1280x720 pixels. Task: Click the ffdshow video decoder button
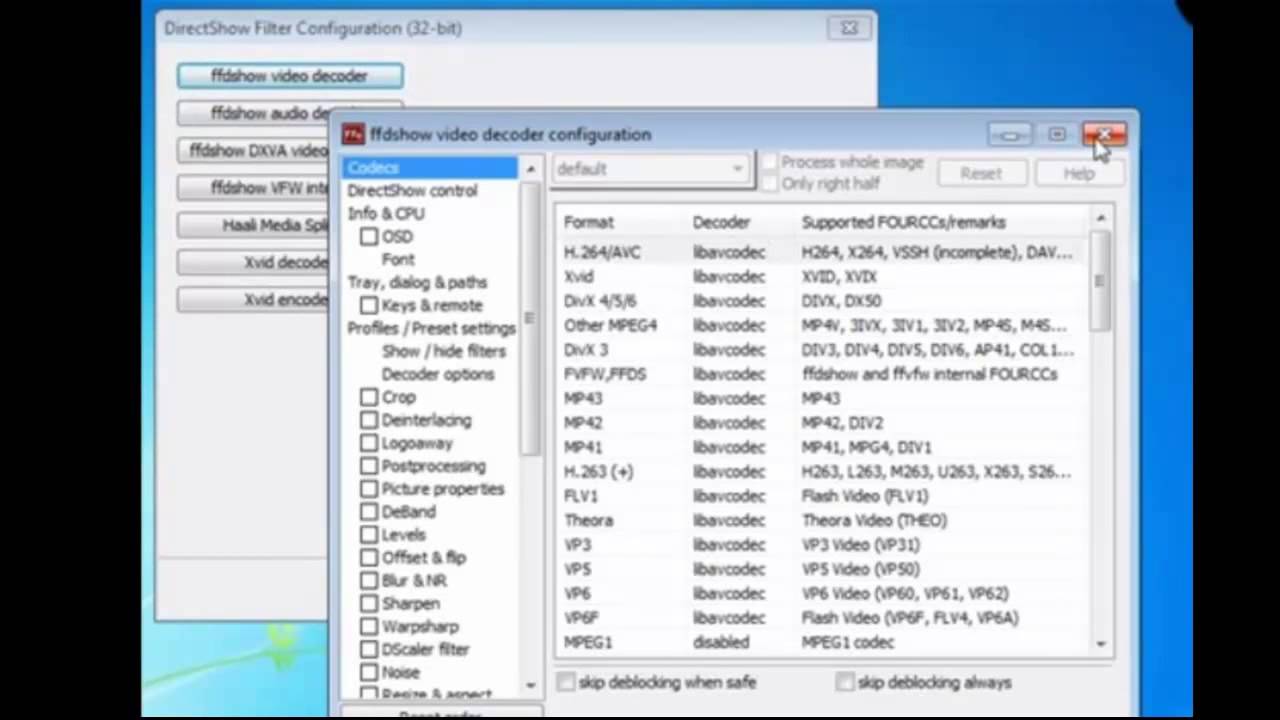point(290,76)
